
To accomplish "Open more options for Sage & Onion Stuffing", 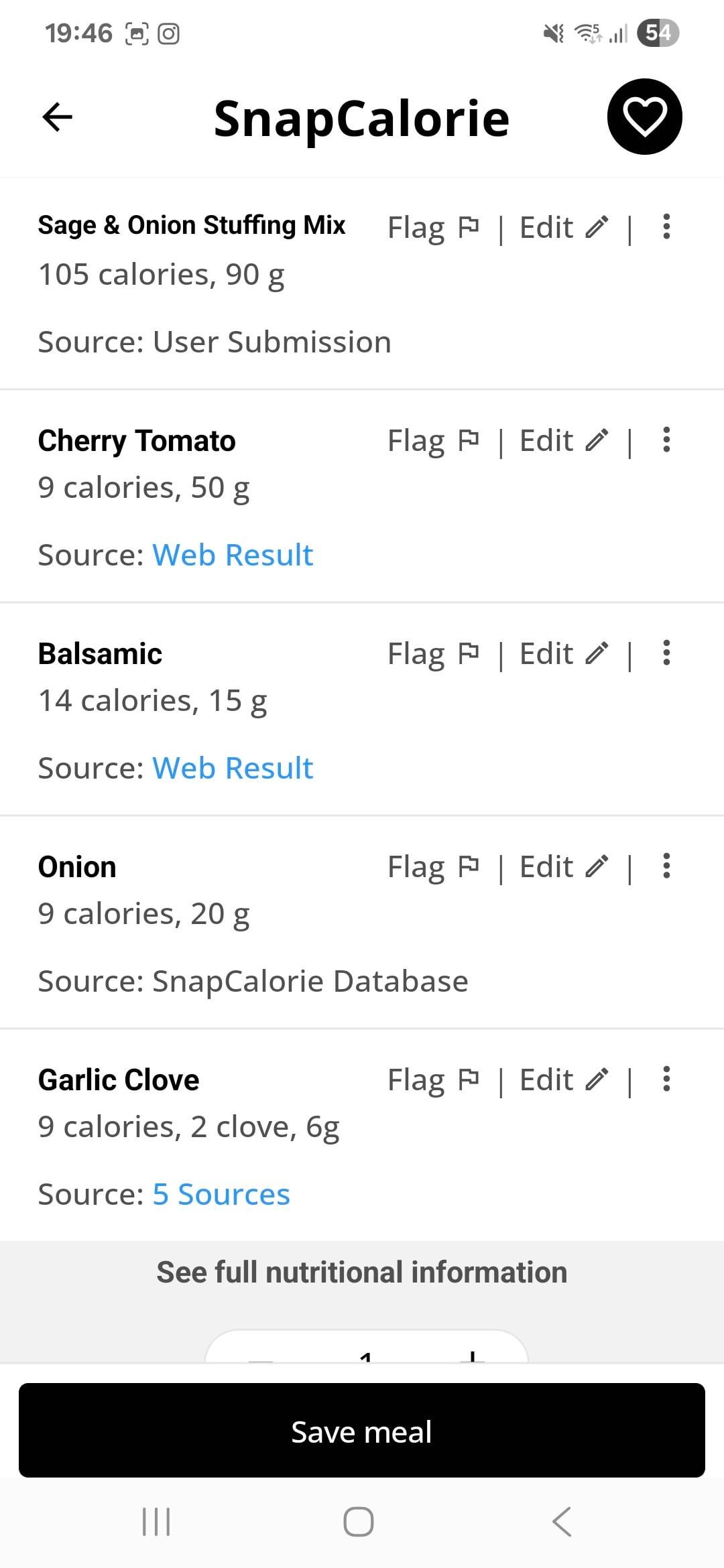I will 666,227.
